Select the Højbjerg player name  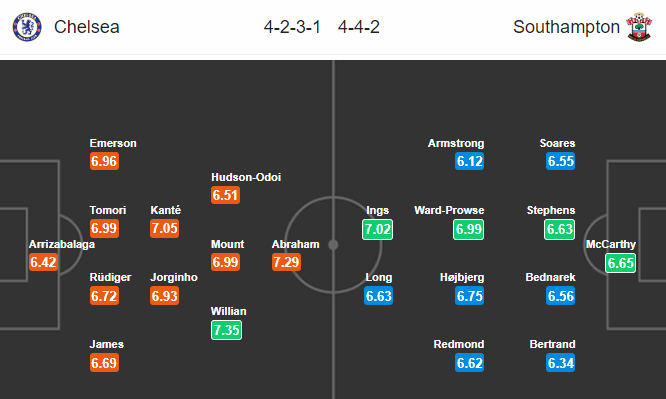(x=462, y=277)
